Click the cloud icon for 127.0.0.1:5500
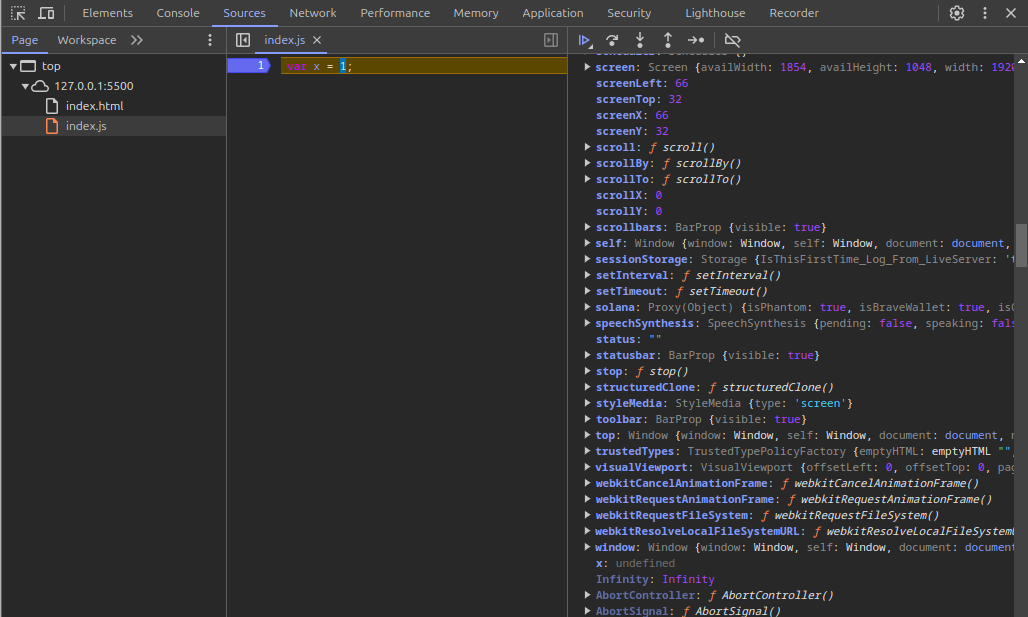1028x617 pixels. (41, 86)
